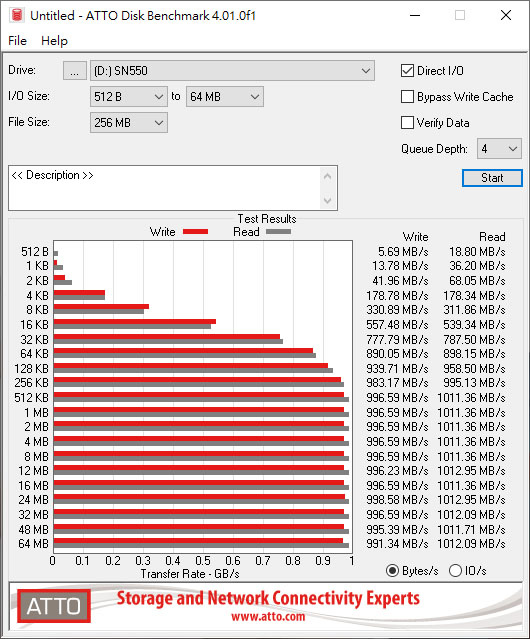Enable the Verify Data checkbox
530x639 pixels.
[x=407, y=123]
